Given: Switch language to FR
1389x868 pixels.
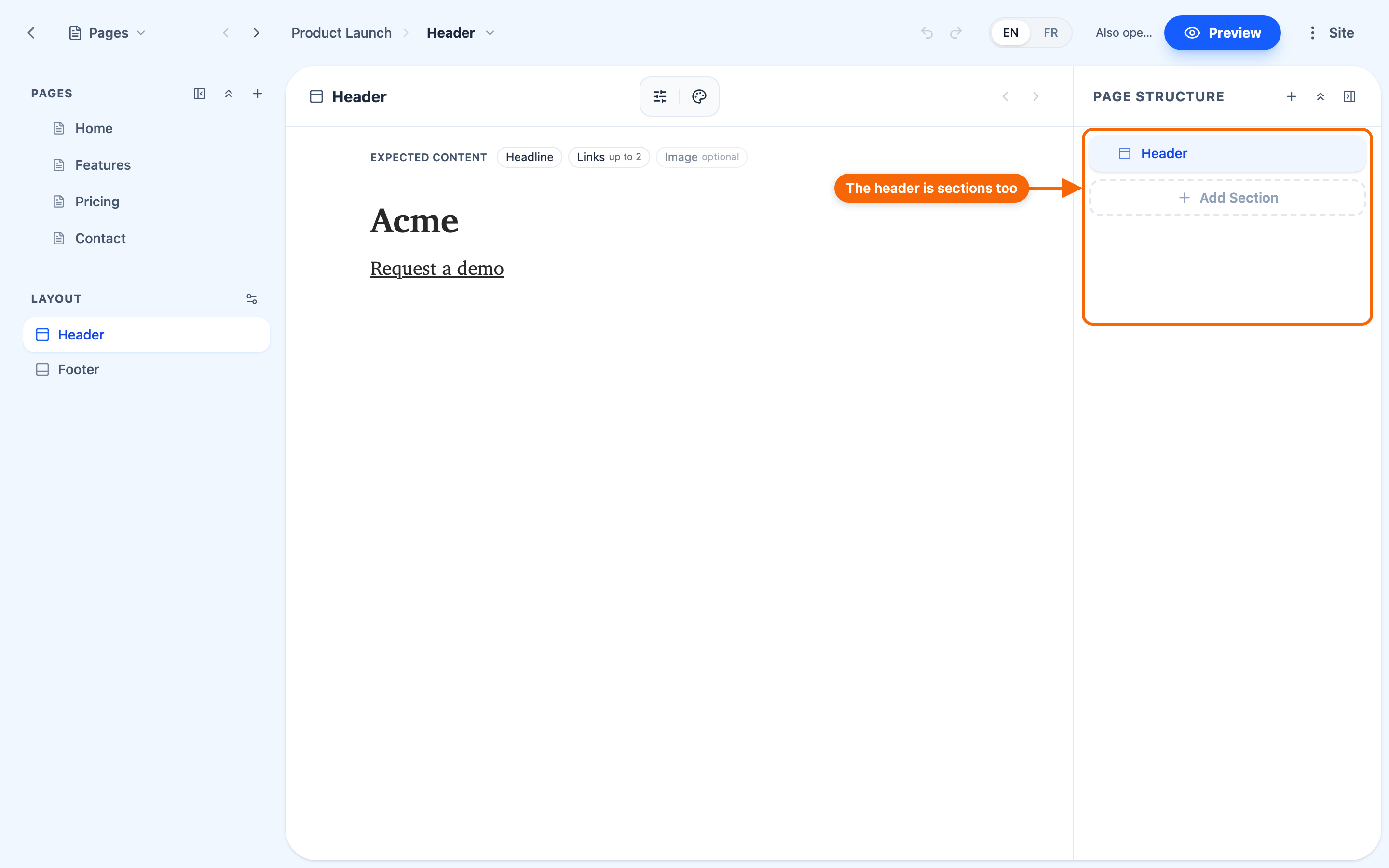Looking at the screenshot, I should coord(1050,33).
